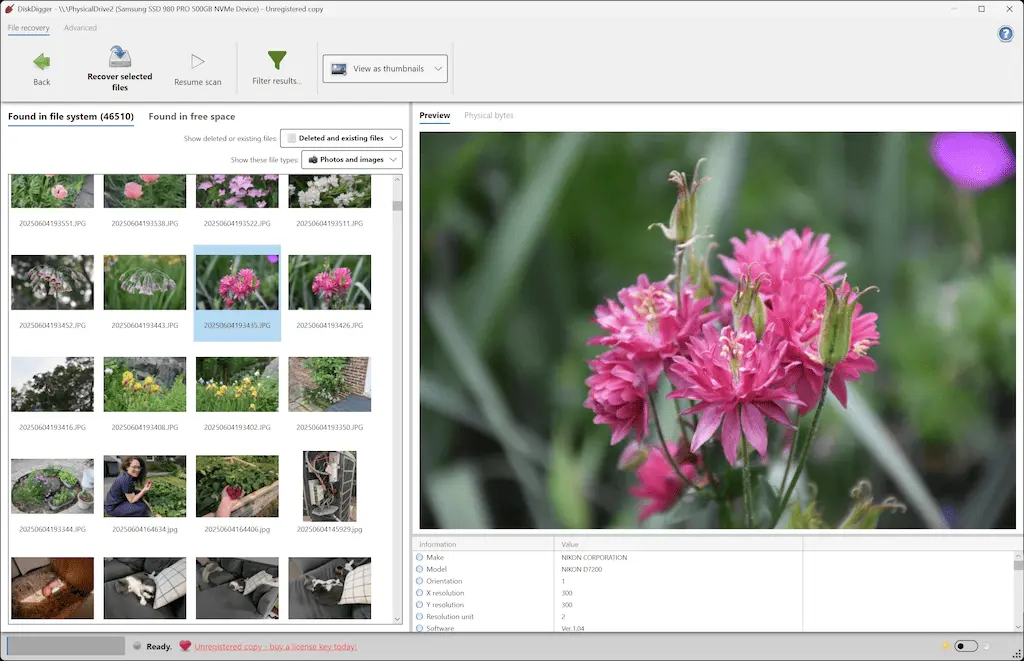Expand the Deleted and existing files dropdown
1024x661 pixels.
[x=341, y=138]
